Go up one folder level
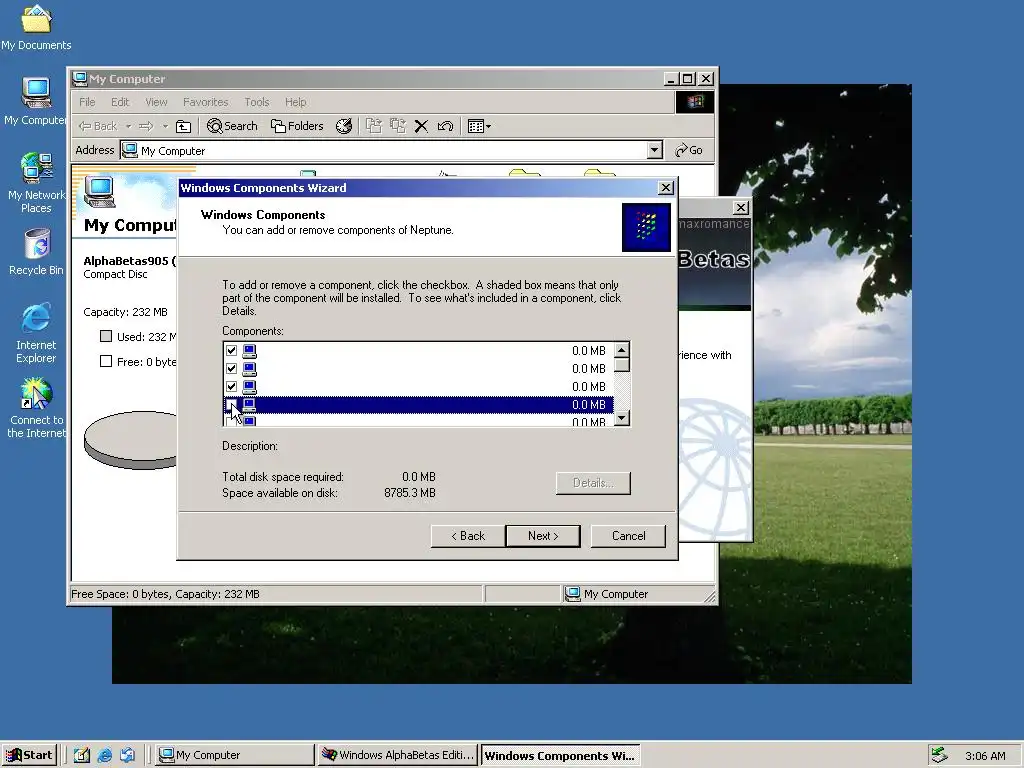The image size is (1024, 768). click(184, 126)
